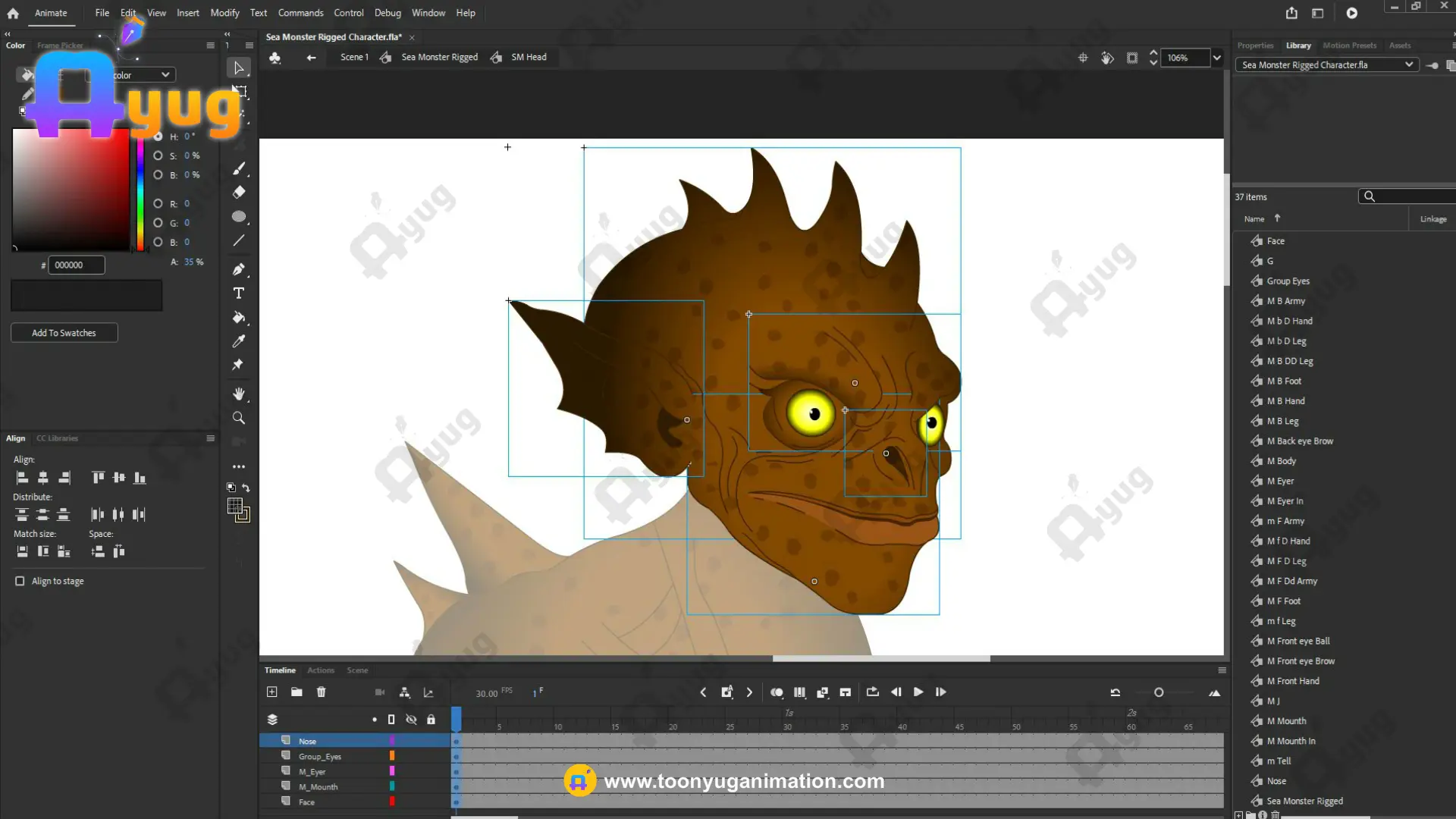Select the Text tool
Image resolution: width=1456 pixels, height=819 pixels.
[238, 293]
